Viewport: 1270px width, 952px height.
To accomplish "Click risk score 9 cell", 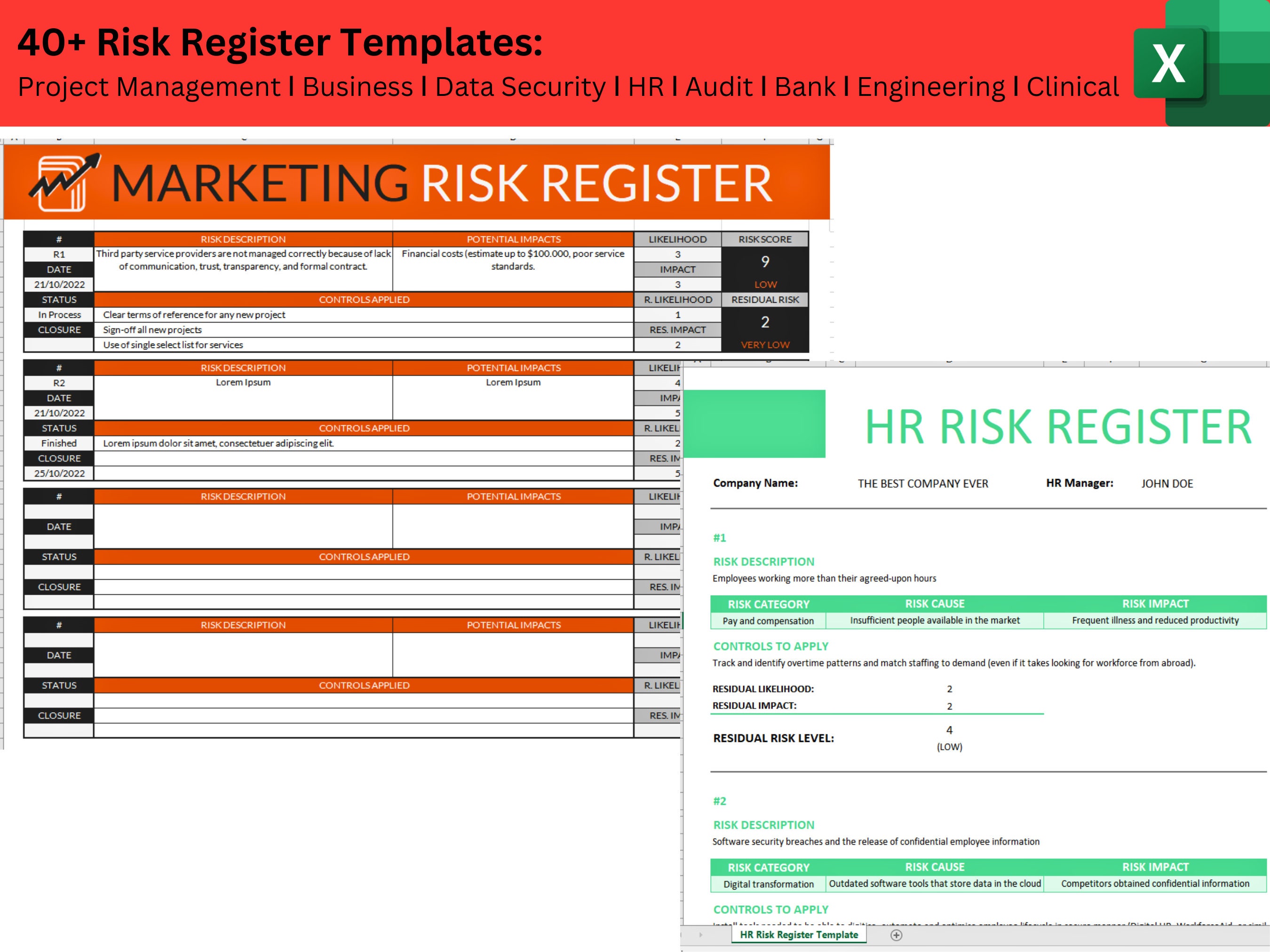I will click(765, 262).
